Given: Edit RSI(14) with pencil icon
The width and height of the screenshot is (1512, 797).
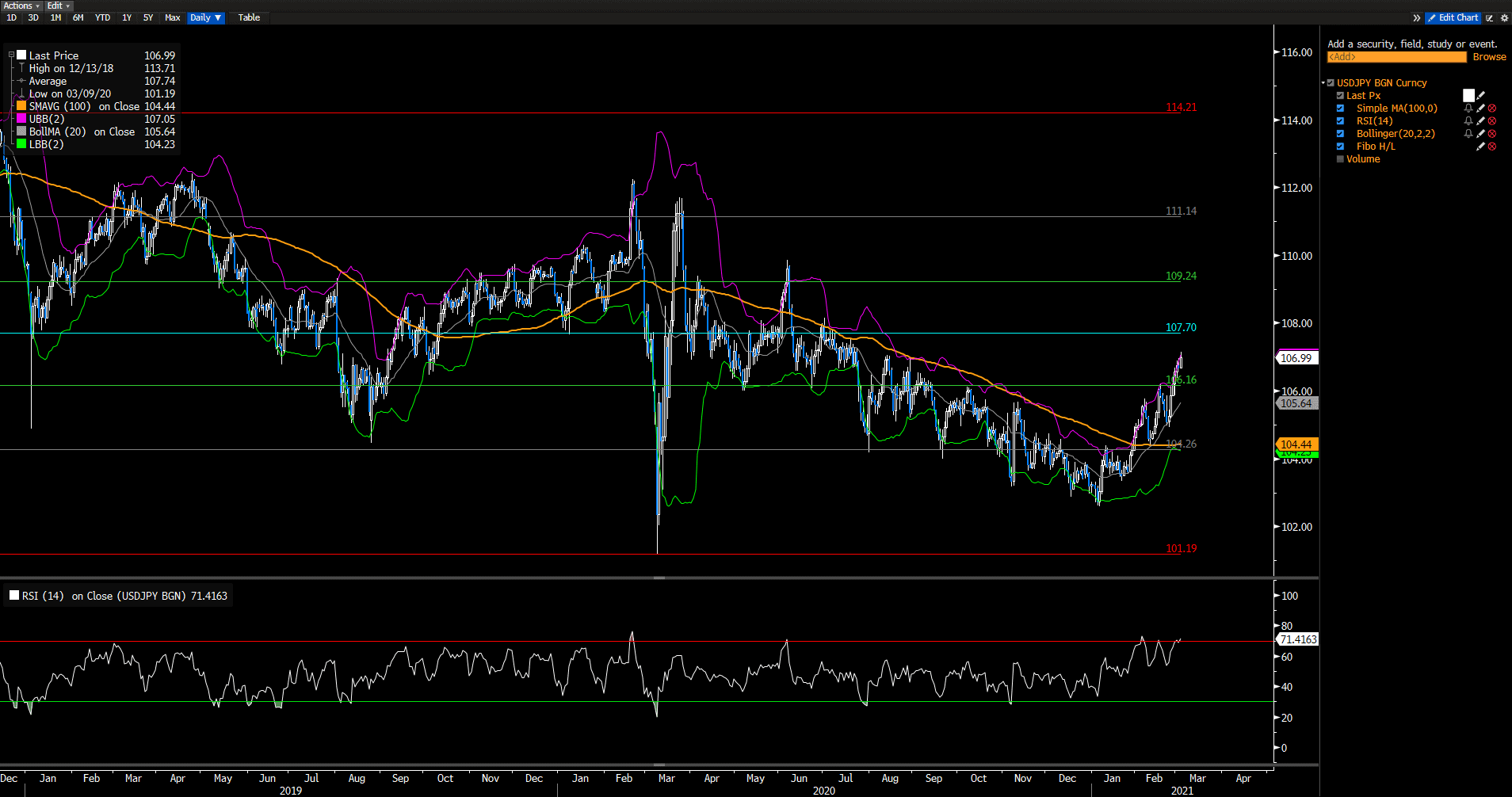Looking at the screenshot, I should click(1480, 120).
